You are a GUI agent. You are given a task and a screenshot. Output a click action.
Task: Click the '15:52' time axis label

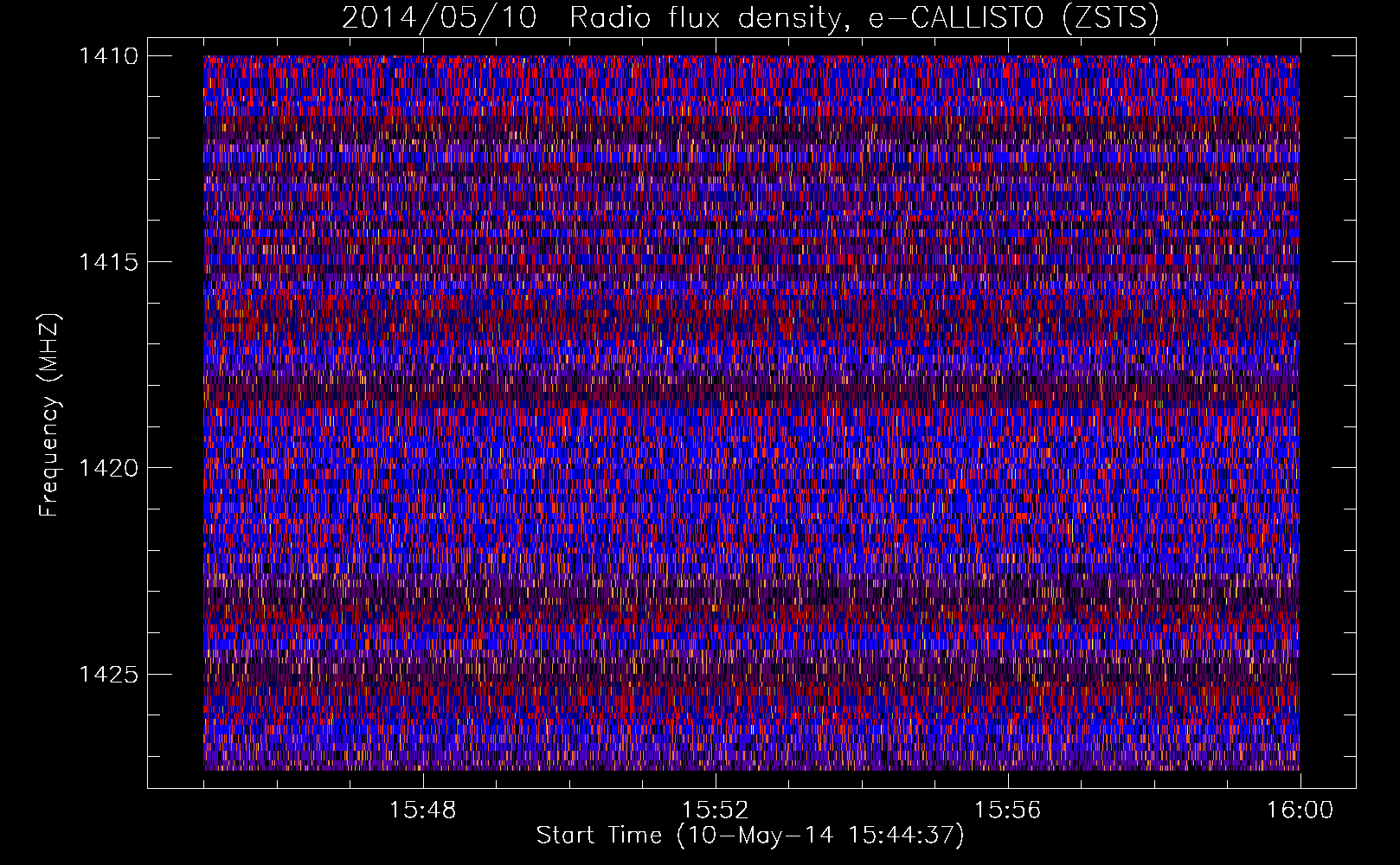click(715, 811)
